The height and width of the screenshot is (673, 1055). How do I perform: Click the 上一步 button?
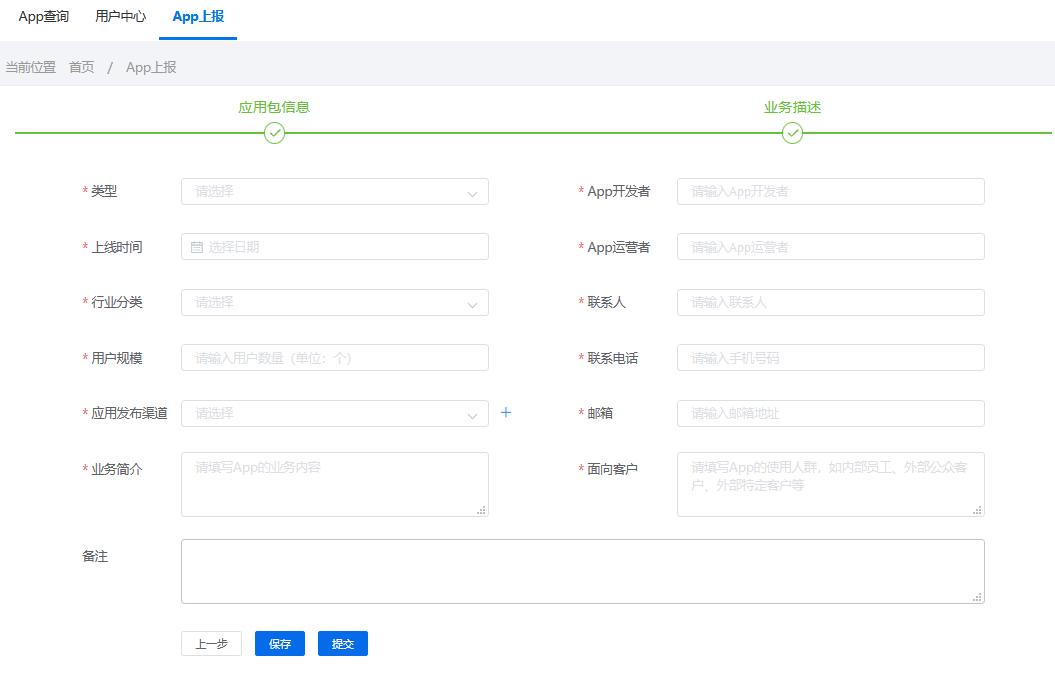[211, 643]
